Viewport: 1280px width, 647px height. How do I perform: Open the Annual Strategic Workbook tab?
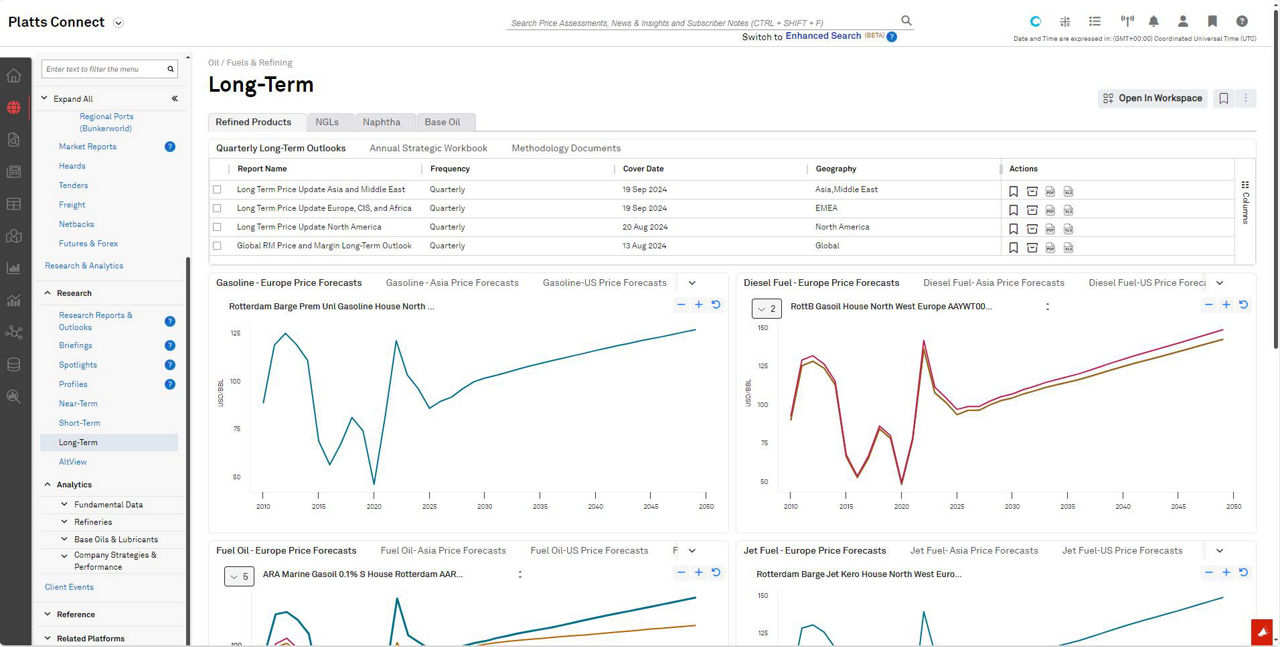(428, 148)
